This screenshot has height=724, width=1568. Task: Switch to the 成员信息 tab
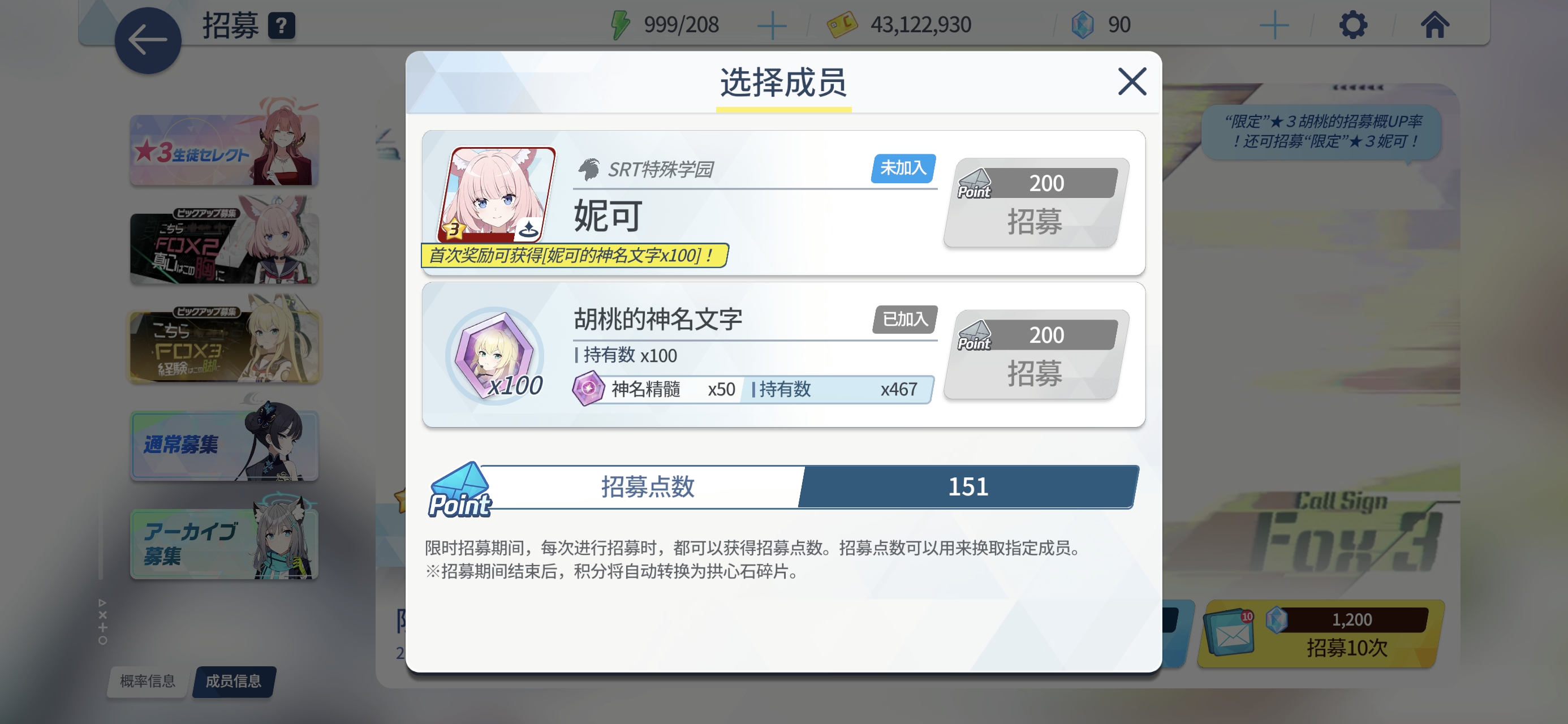pos(234,681)
